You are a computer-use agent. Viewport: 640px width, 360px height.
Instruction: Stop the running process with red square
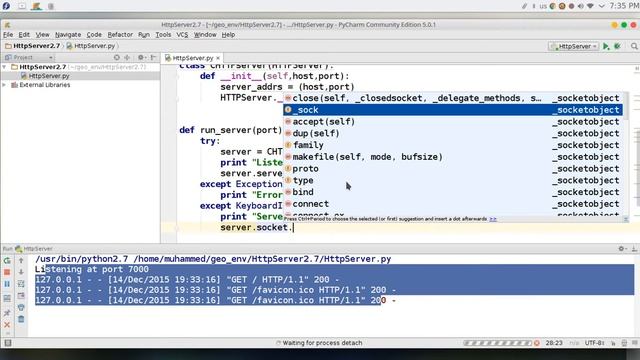click(x=7, y=272)
